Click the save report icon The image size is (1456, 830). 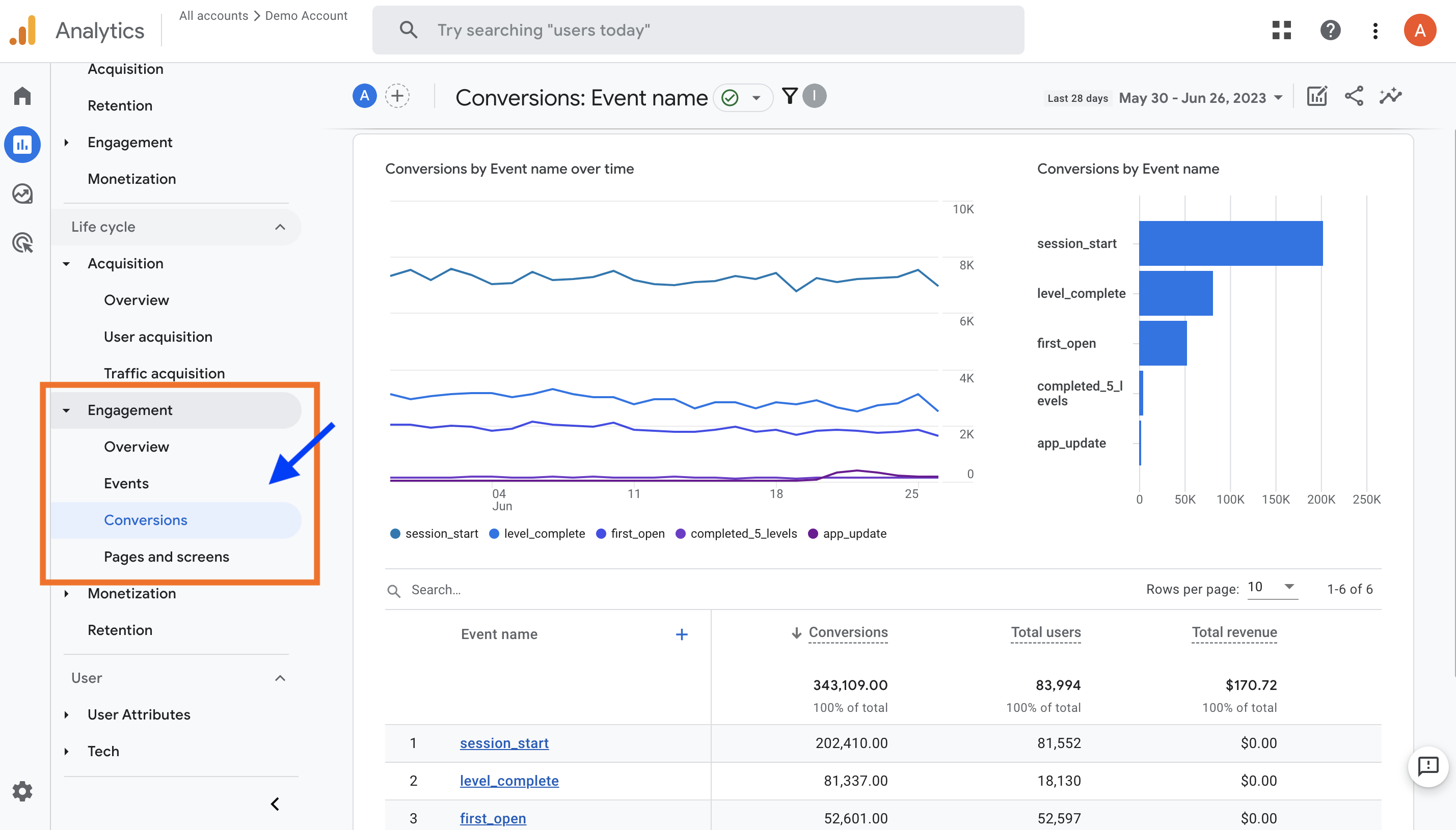[1317, 97]
